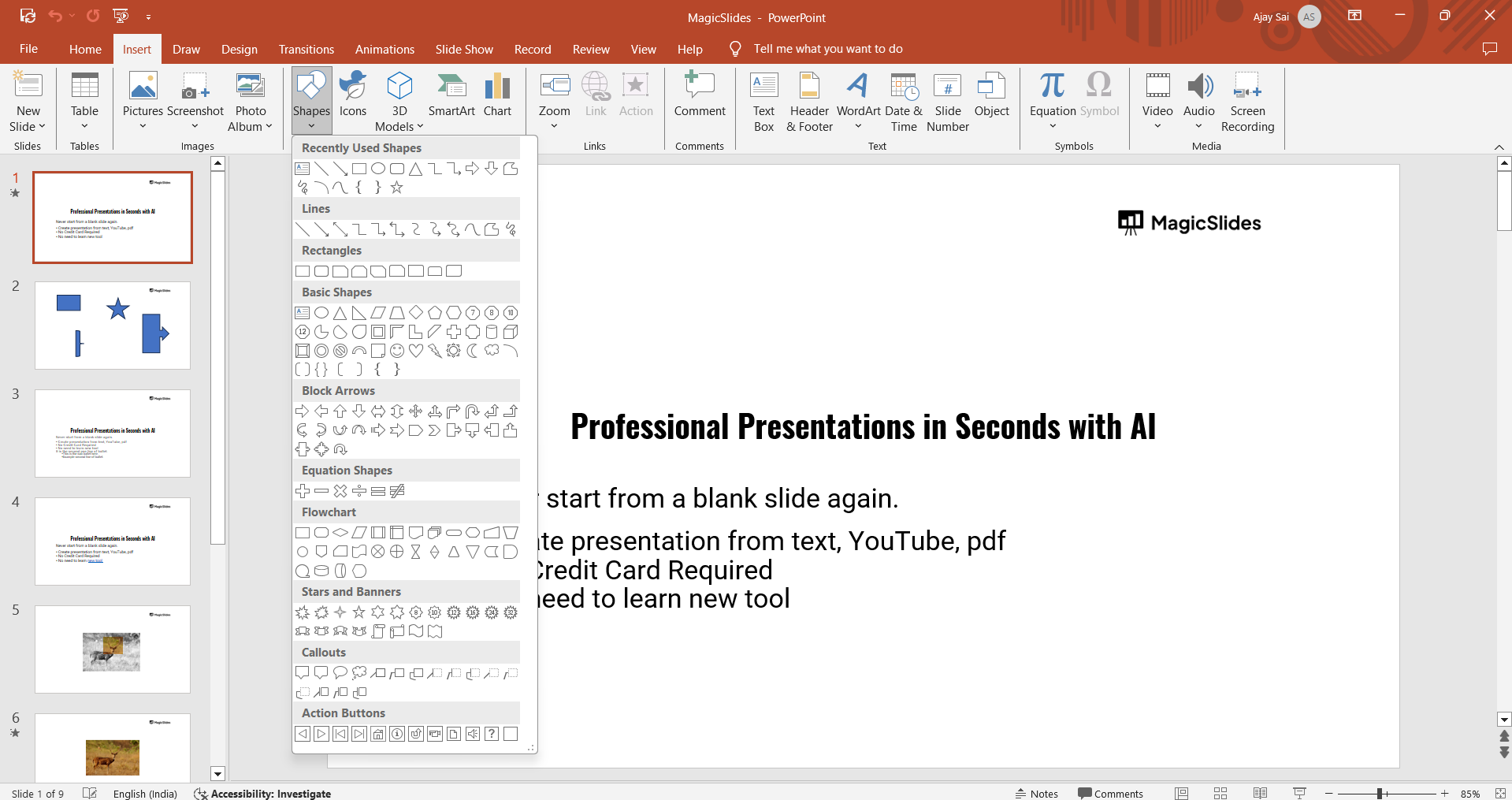
Task: Select the flowchart decision diamond shape
Action: coord(340,533)
